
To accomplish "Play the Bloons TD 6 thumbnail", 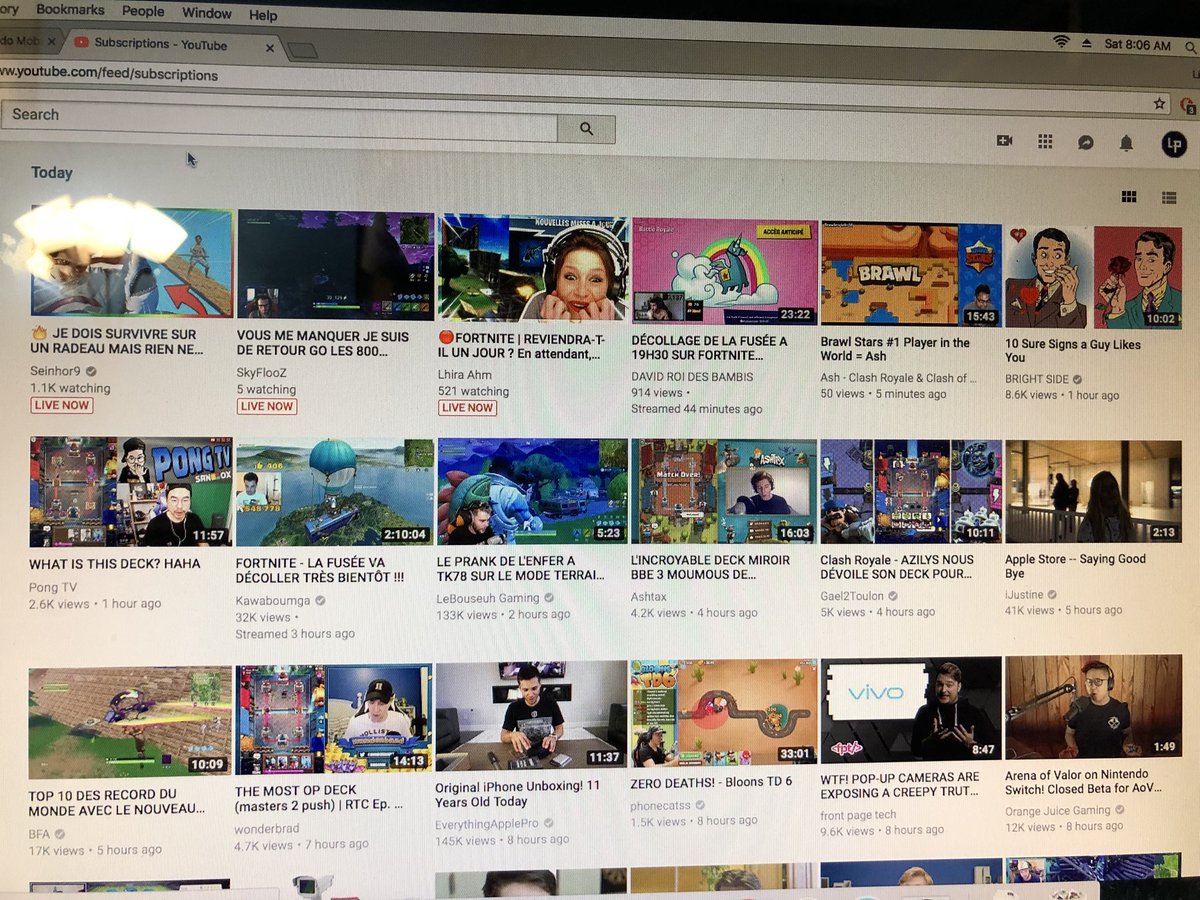I will 723,713.
